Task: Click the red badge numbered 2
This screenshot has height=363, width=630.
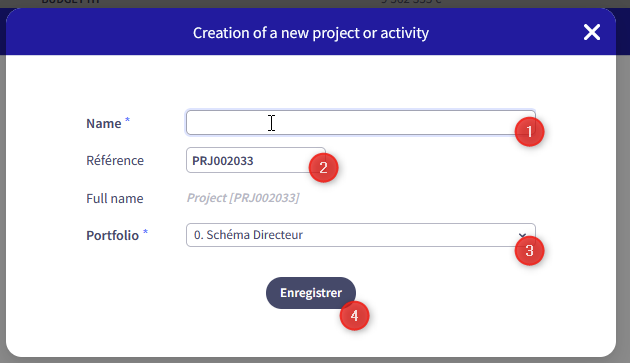Action: [x=323, y=168]
